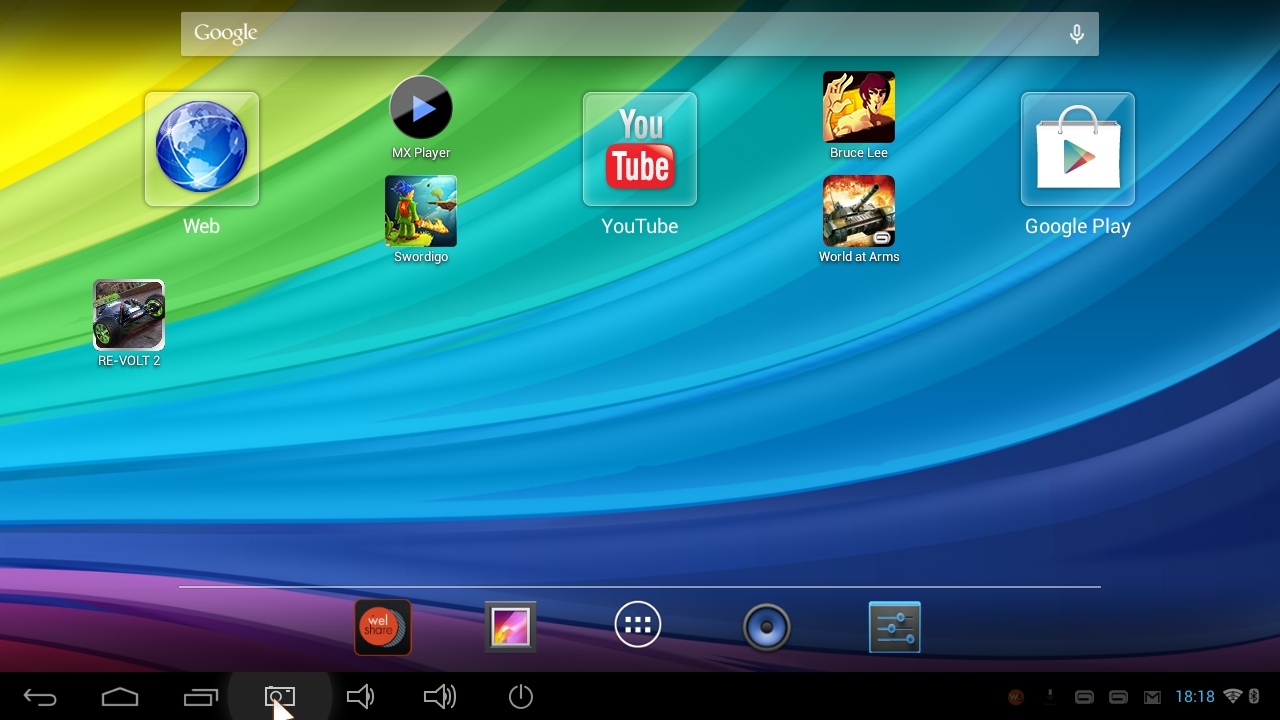The image size is (1280, 720).
Task: Tap the Back navigation button
Action: tap(40, 697)
